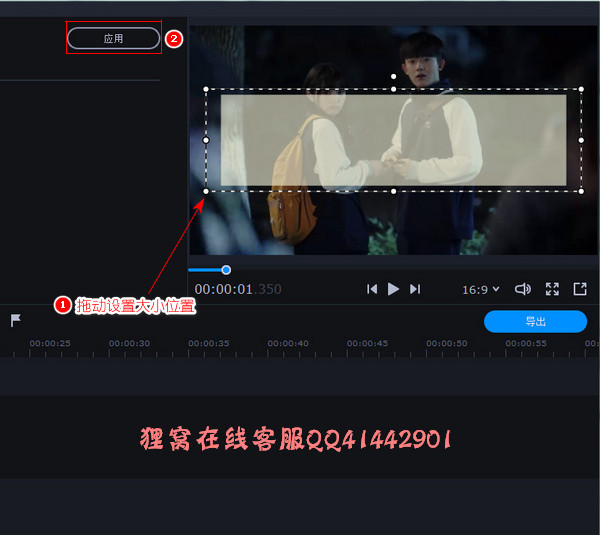The width and height of the screenshot is (600, 535).
Task: Click the 00:00:45 timeline ruler mark
Action: coord(367,343)
